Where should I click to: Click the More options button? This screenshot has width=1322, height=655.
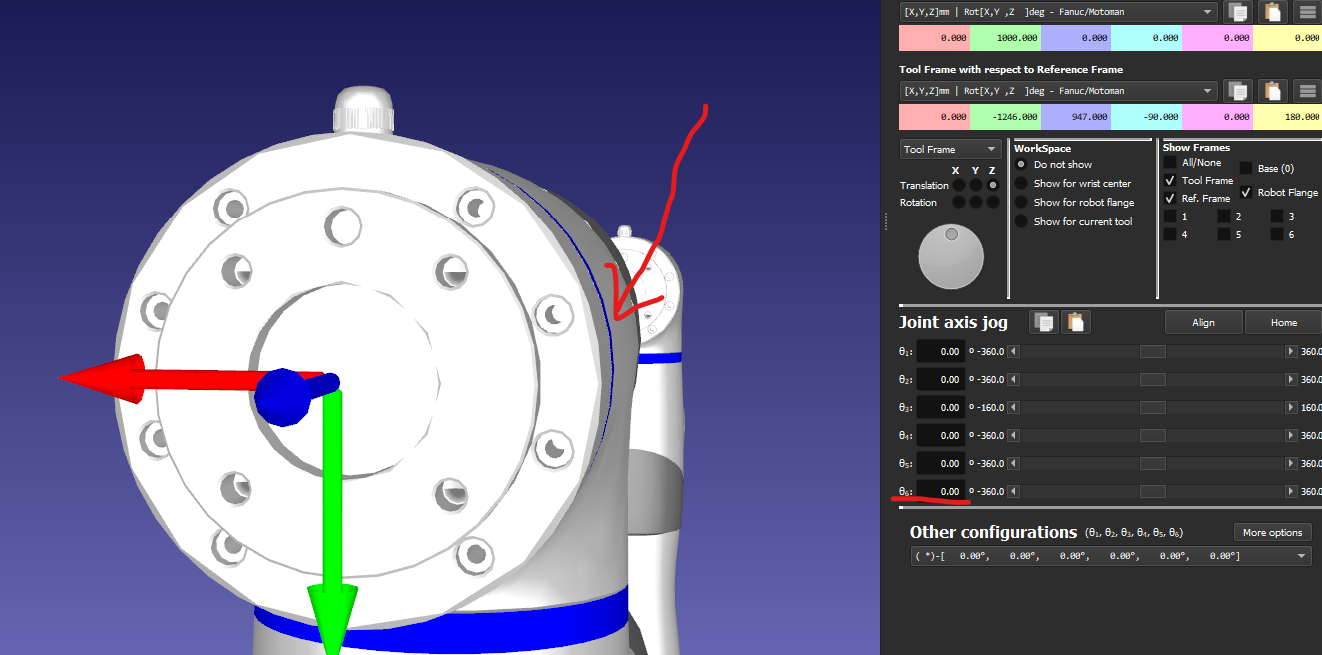click(1271, 532)
